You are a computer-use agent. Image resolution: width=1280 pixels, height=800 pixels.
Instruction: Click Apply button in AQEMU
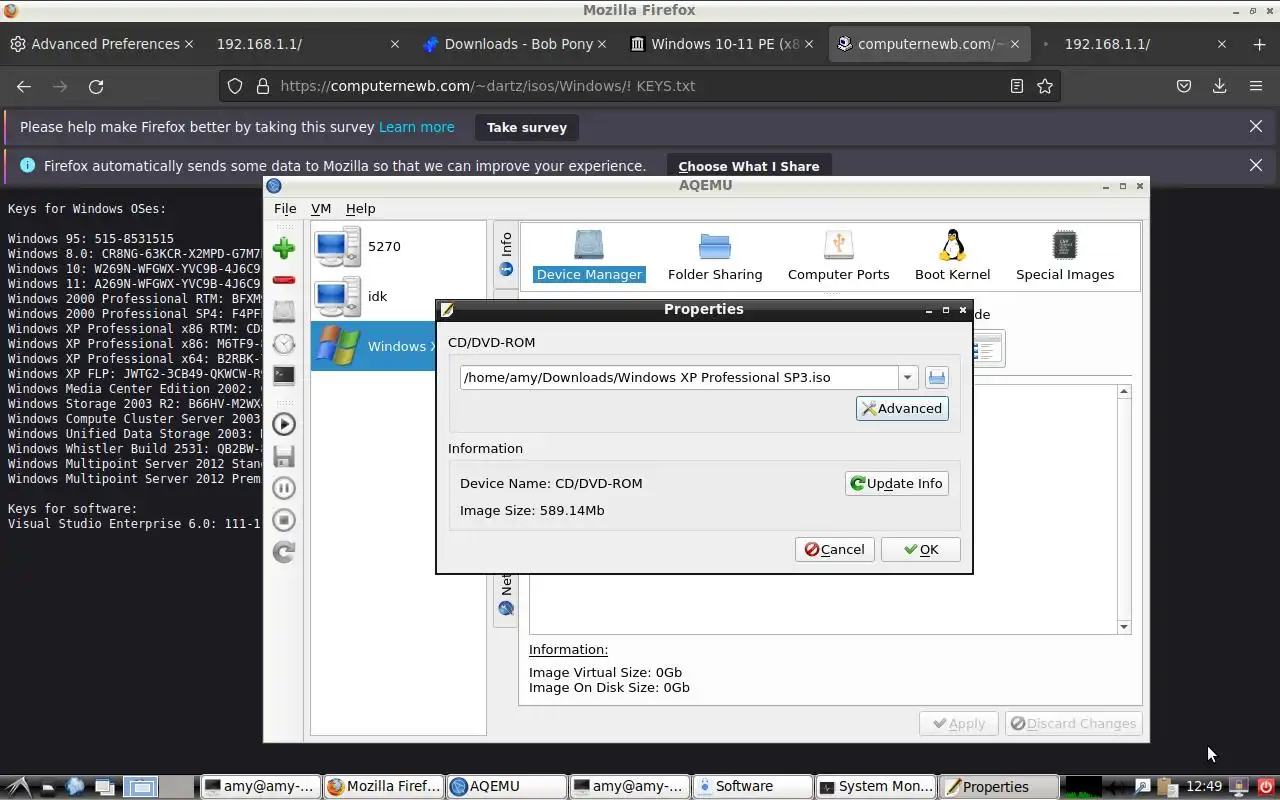pyautogui.click(x=959, y=723)
